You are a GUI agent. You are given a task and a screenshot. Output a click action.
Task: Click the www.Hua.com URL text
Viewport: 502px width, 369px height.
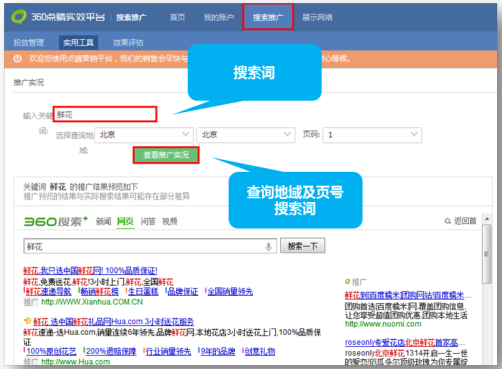coord(76,362)
